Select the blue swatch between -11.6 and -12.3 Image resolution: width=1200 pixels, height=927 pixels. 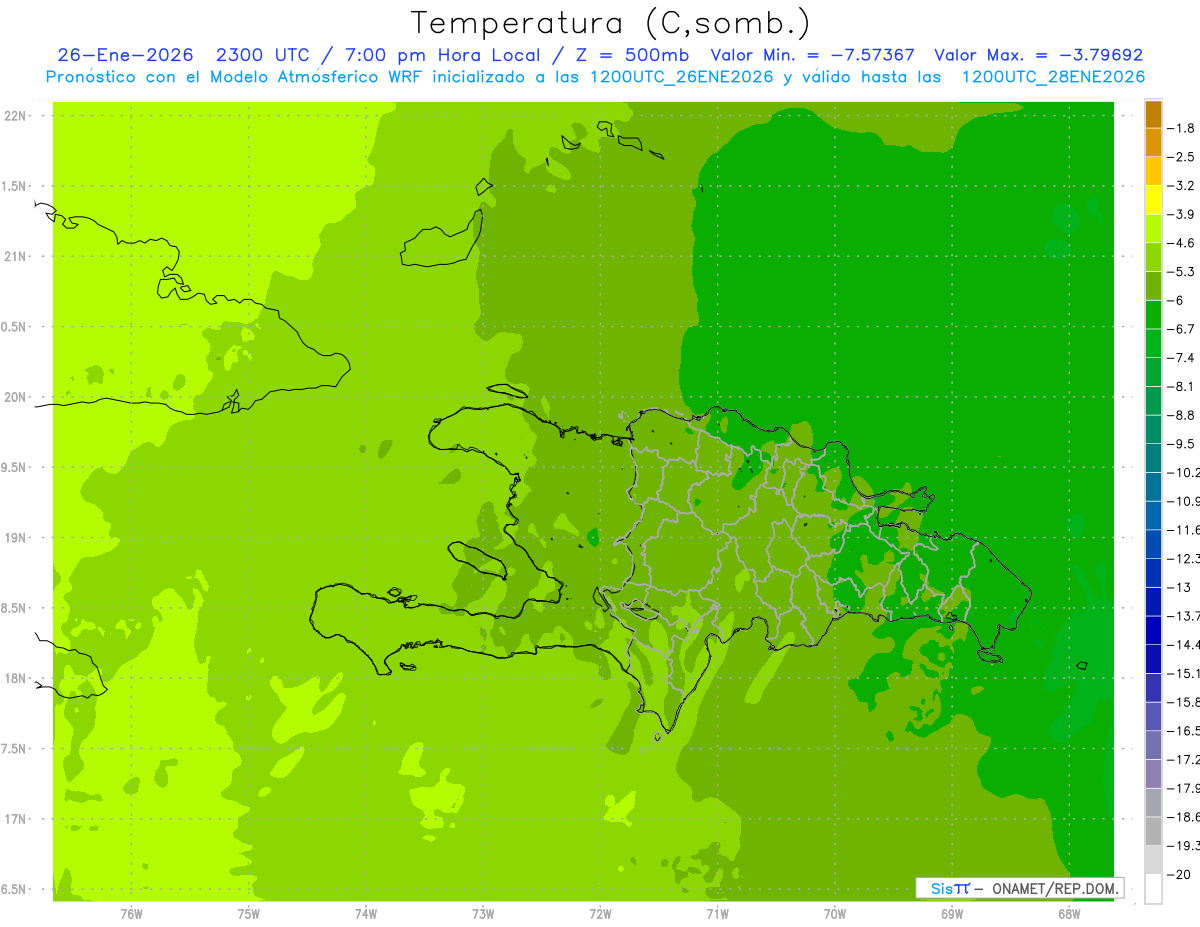1153,544
